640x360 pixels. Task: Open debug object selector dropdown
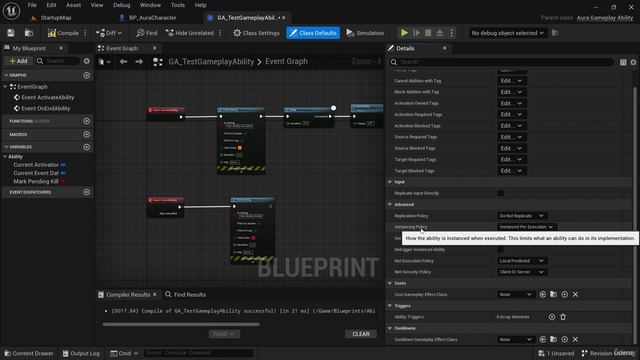[507, 33]
